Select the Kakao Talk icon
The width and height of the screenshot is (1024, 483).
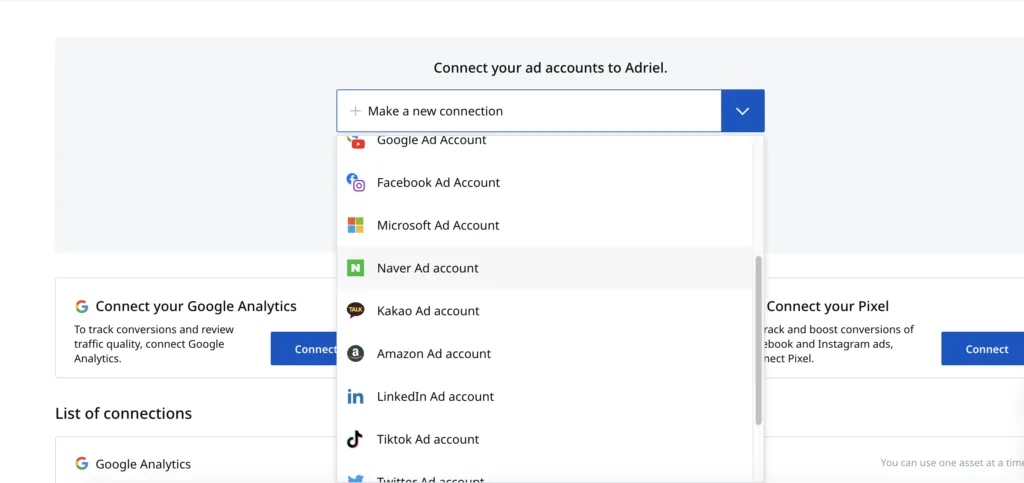(355, 310)
